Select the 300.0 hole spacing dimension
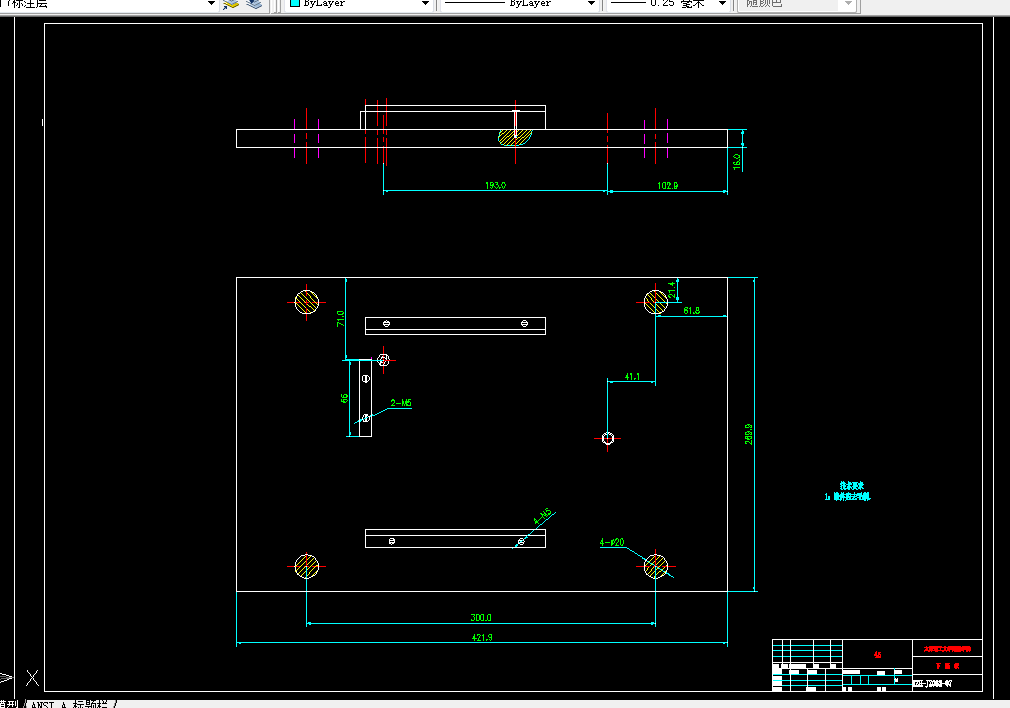Viewport: 1010px width, 708px height. (481, 617)
